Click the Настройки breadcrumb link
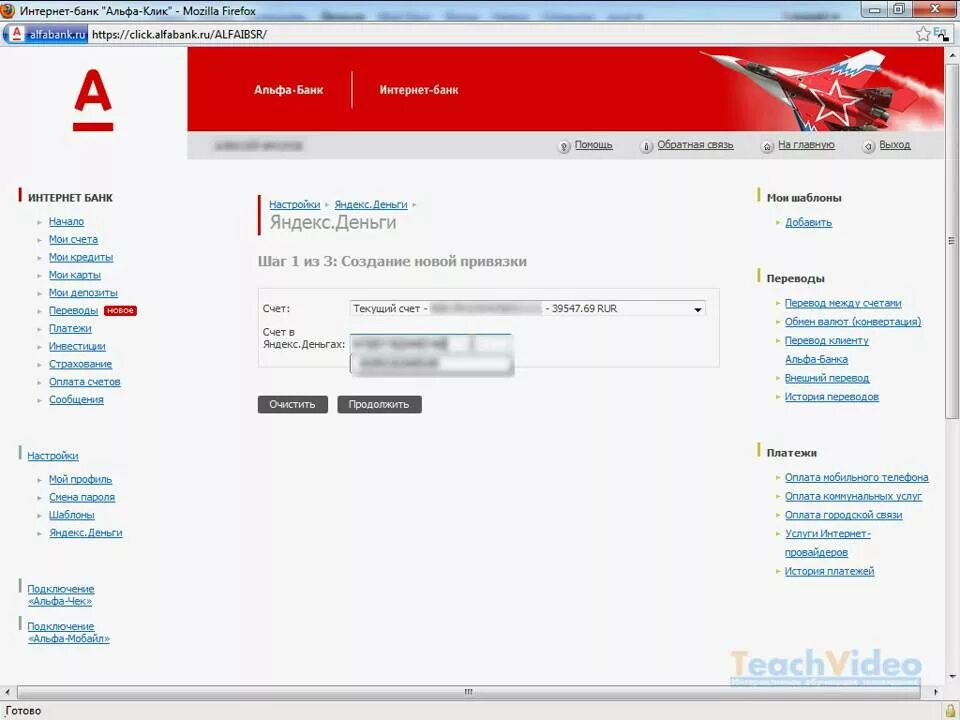 point(294,204)
